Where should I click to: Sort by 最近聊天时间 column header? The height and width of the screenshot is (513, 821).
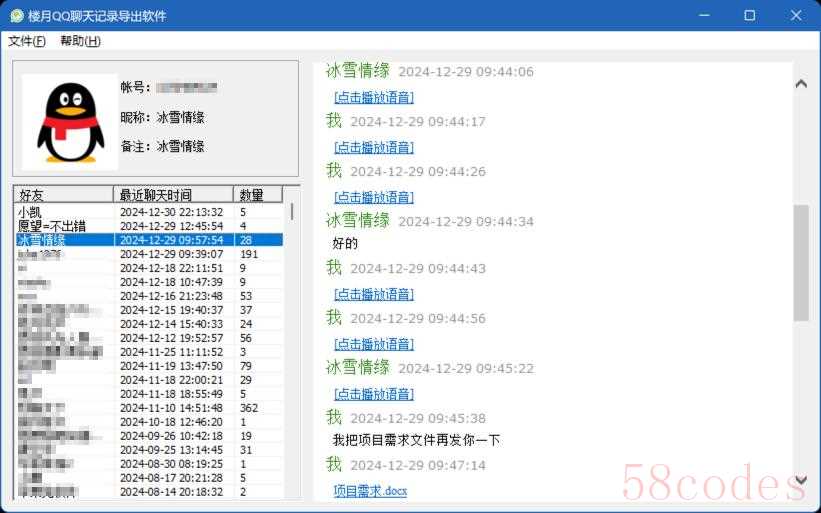pyautogui.click(x=173, y=195)
